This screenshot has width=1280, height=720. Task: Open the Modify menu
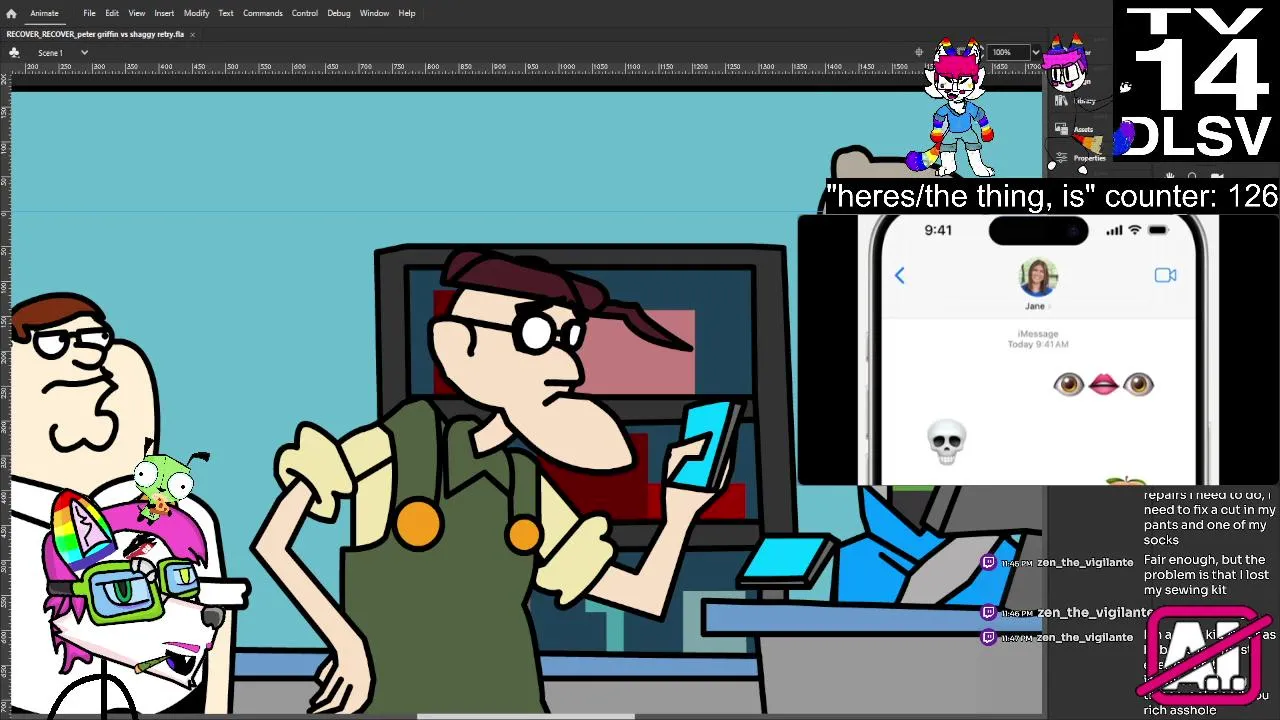click(x=196, y=13)
